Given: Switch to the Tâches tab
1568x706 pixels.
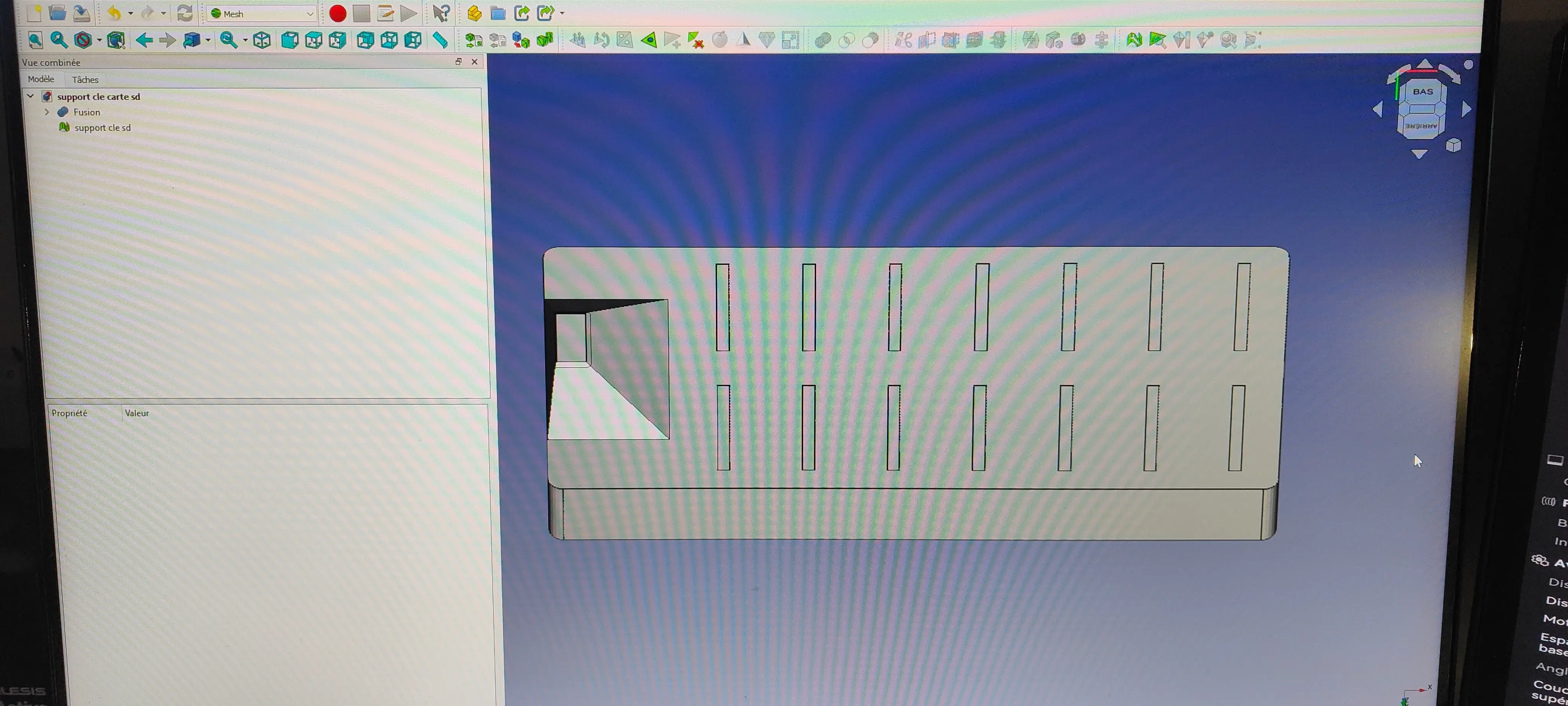Looking at the screenshot, I should click(85, 80).
